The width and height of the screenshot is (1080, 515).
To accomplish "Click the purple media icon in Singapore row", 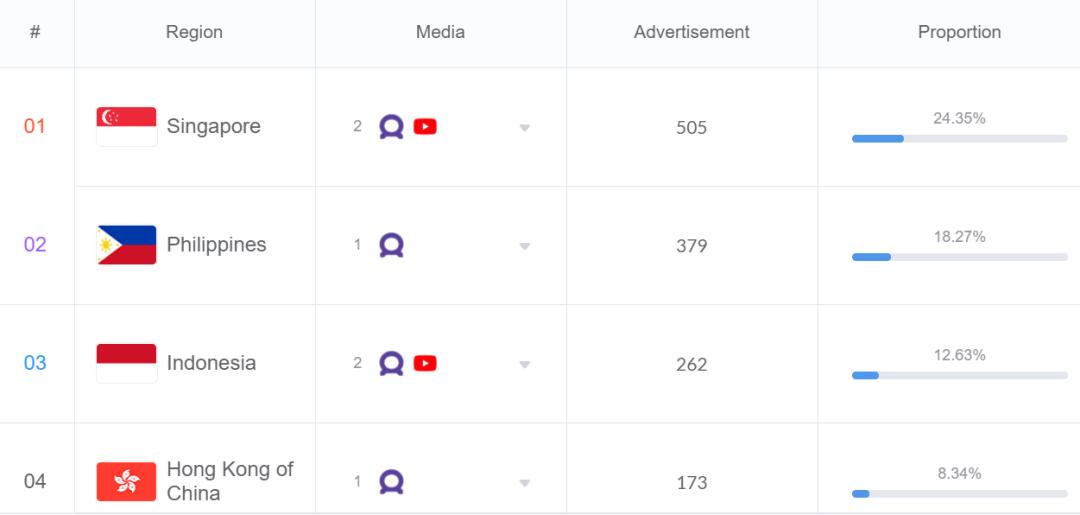I will click(391, 127).
